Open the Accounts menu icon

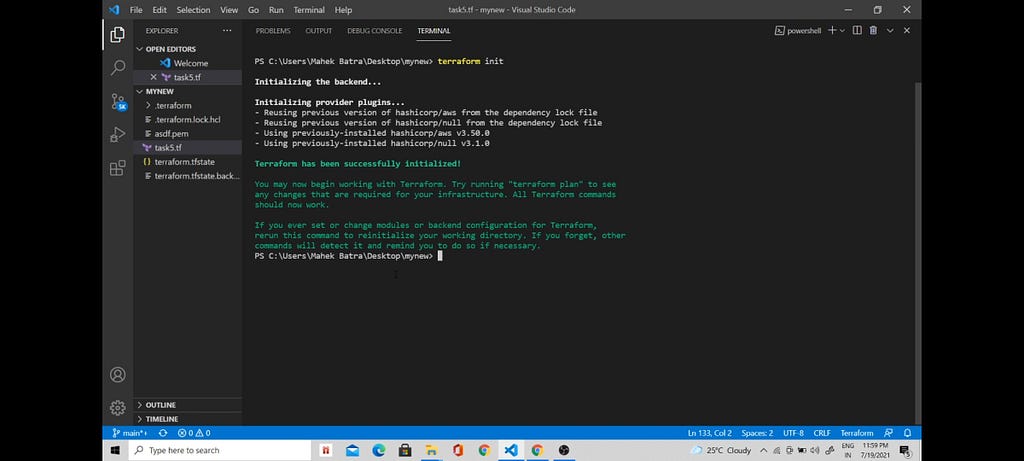pyautogui.click(x=118, y=374)
